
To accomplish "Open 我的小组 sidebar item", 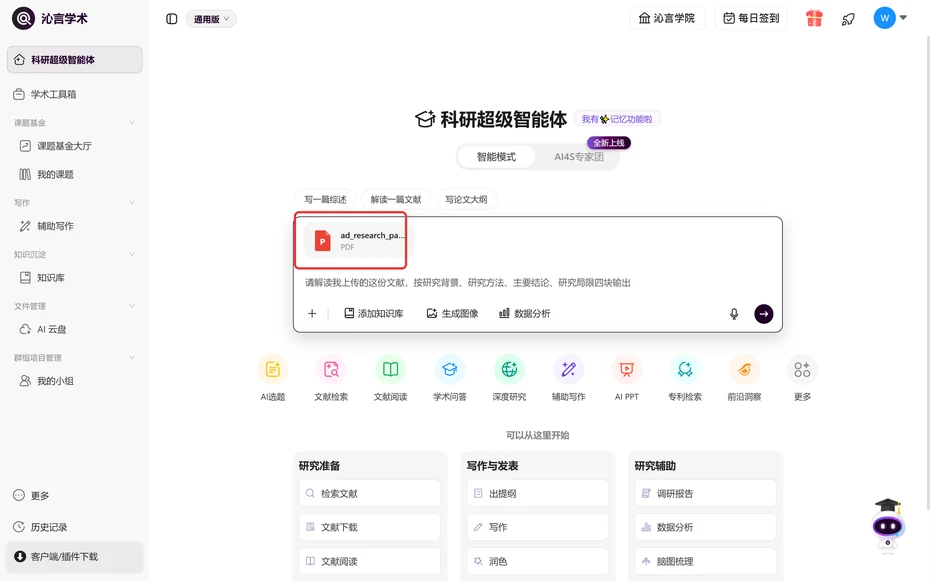I will 75,381.
